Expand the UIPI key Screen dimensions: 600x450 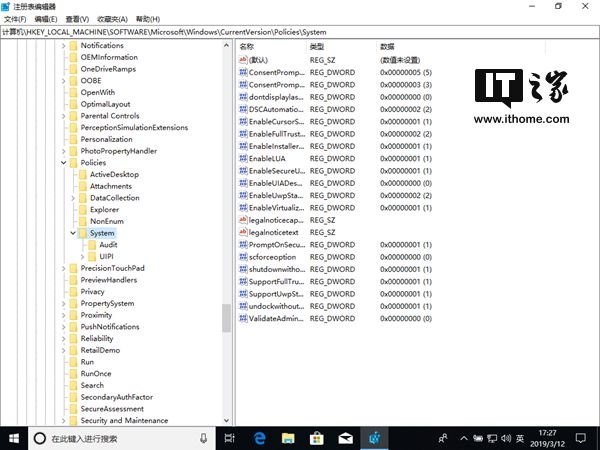pyautogui.click(x=83, y=257)
